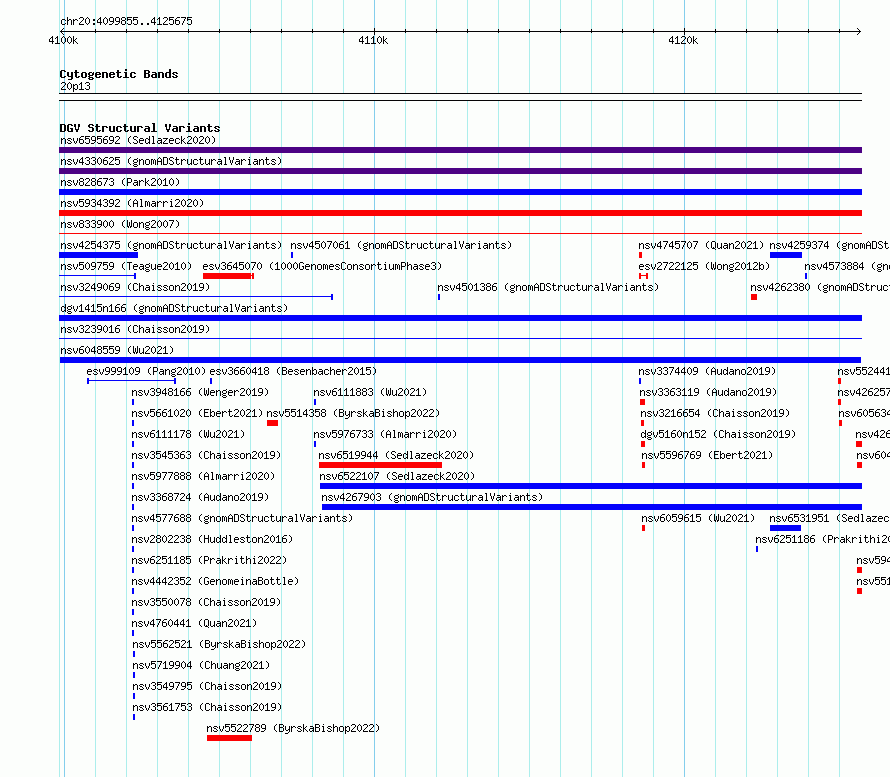Open esv3645070 (1000GenomesConsortiumPhase3) label
This screenshot has width=890, height=777.
322,266
